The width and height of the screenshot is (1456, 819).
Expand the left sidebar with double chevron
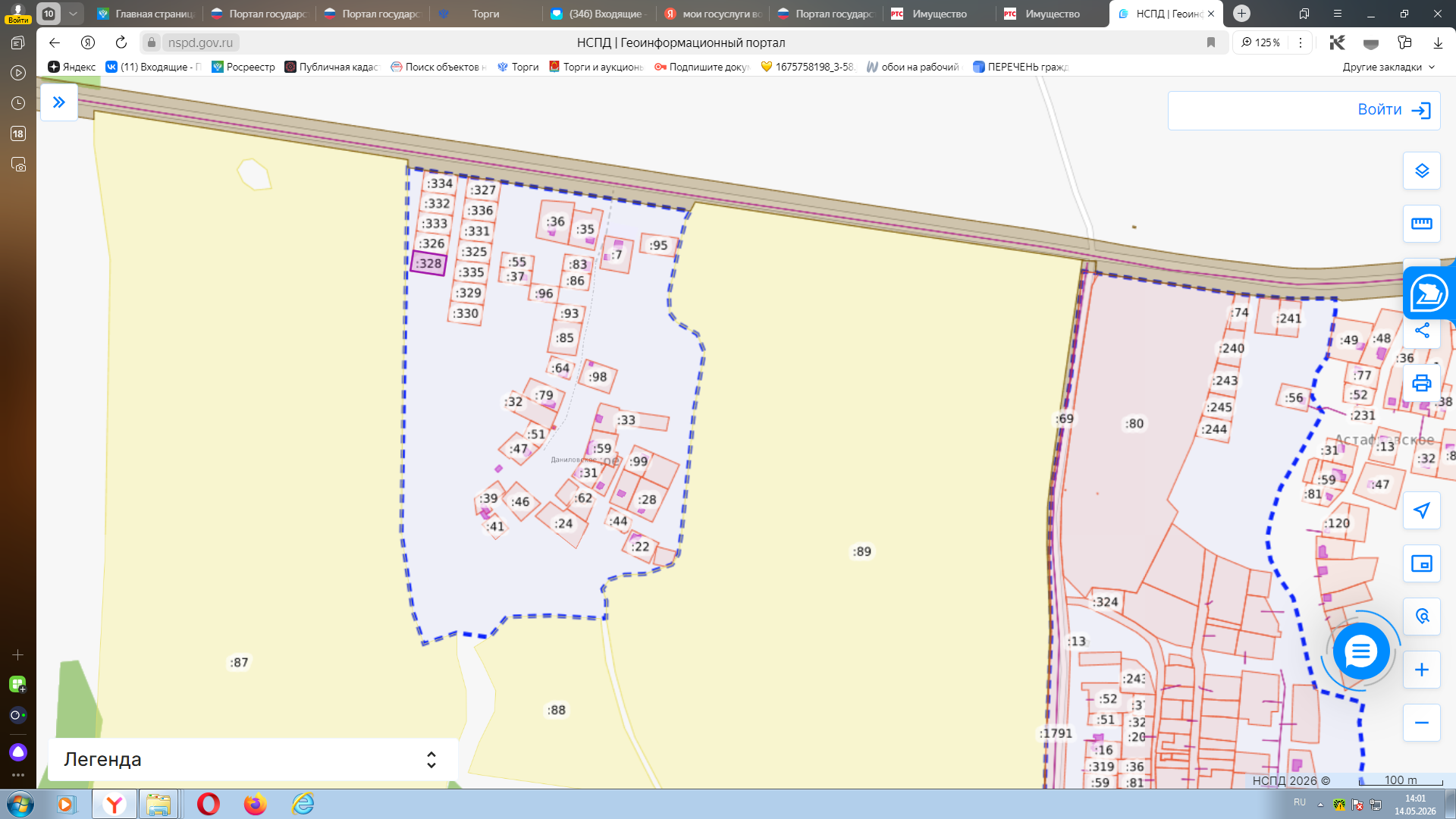tap(59, 102)
